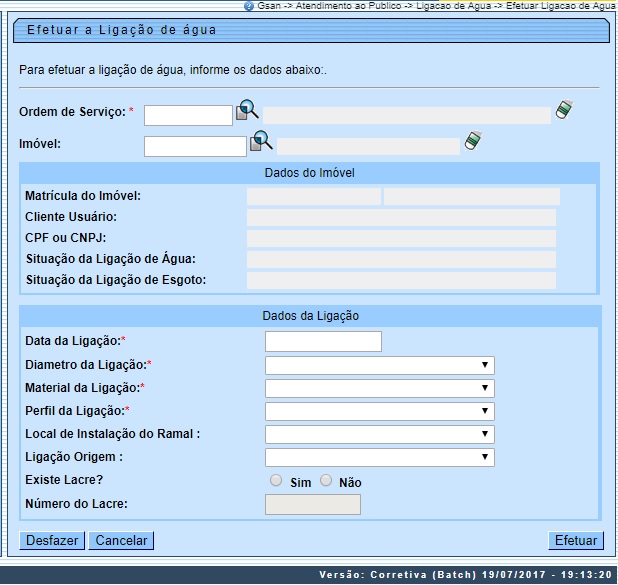
Task: Select Não for Existe Lacre
Action: (326, 480)
